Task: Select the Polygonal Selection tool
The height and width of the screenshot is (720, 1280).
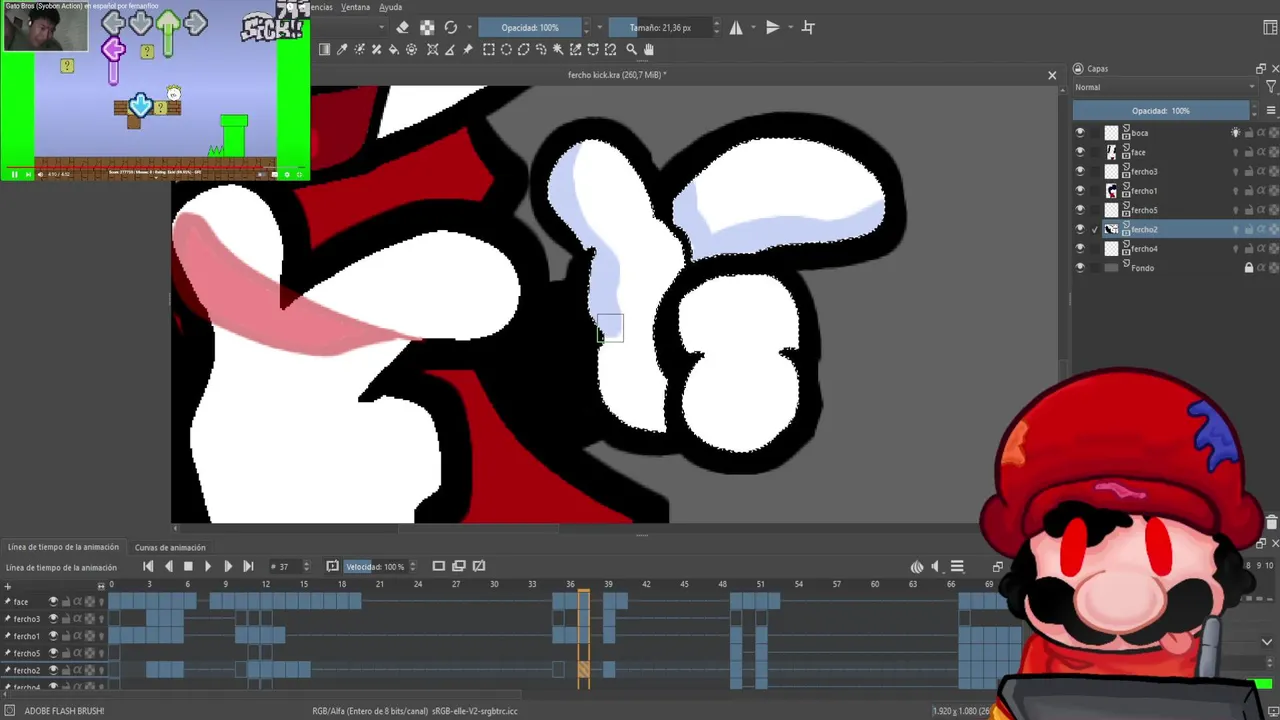Action: click(523, 49)
